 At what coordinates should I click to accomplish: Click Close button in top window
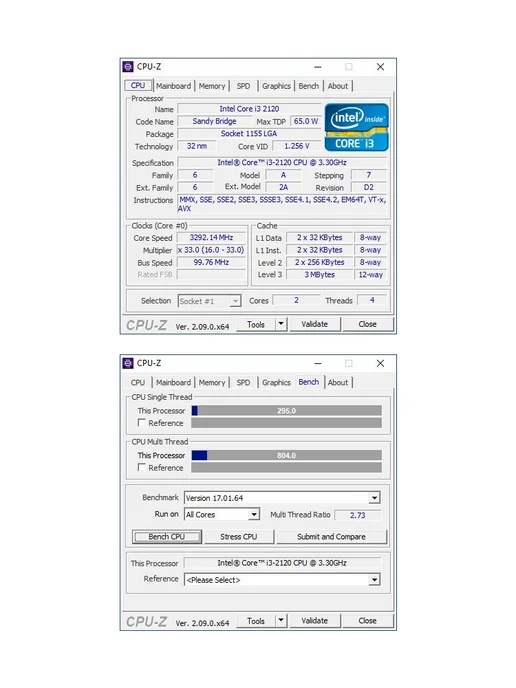368,324
